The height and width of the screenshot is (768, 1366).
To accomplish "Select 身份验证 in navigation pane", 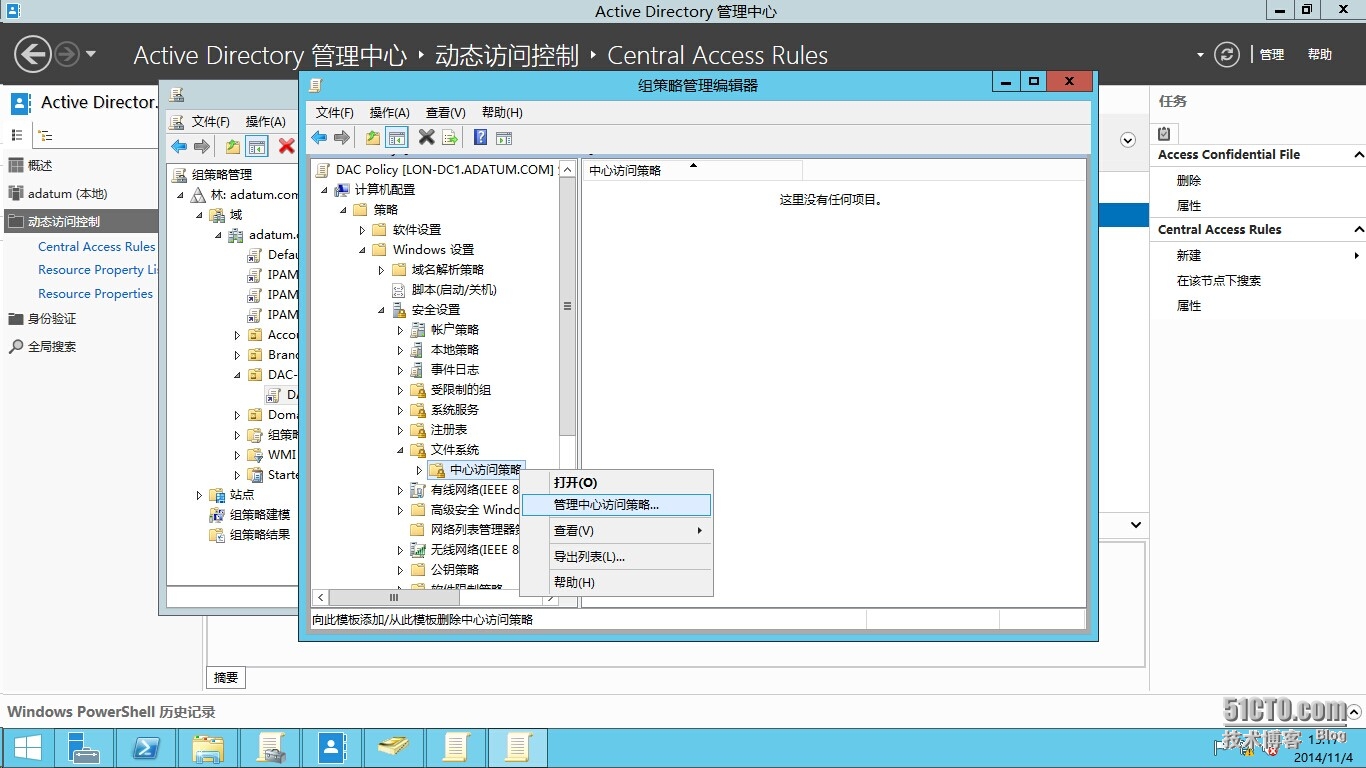I will pyautogui.click(x=52, y=319).
